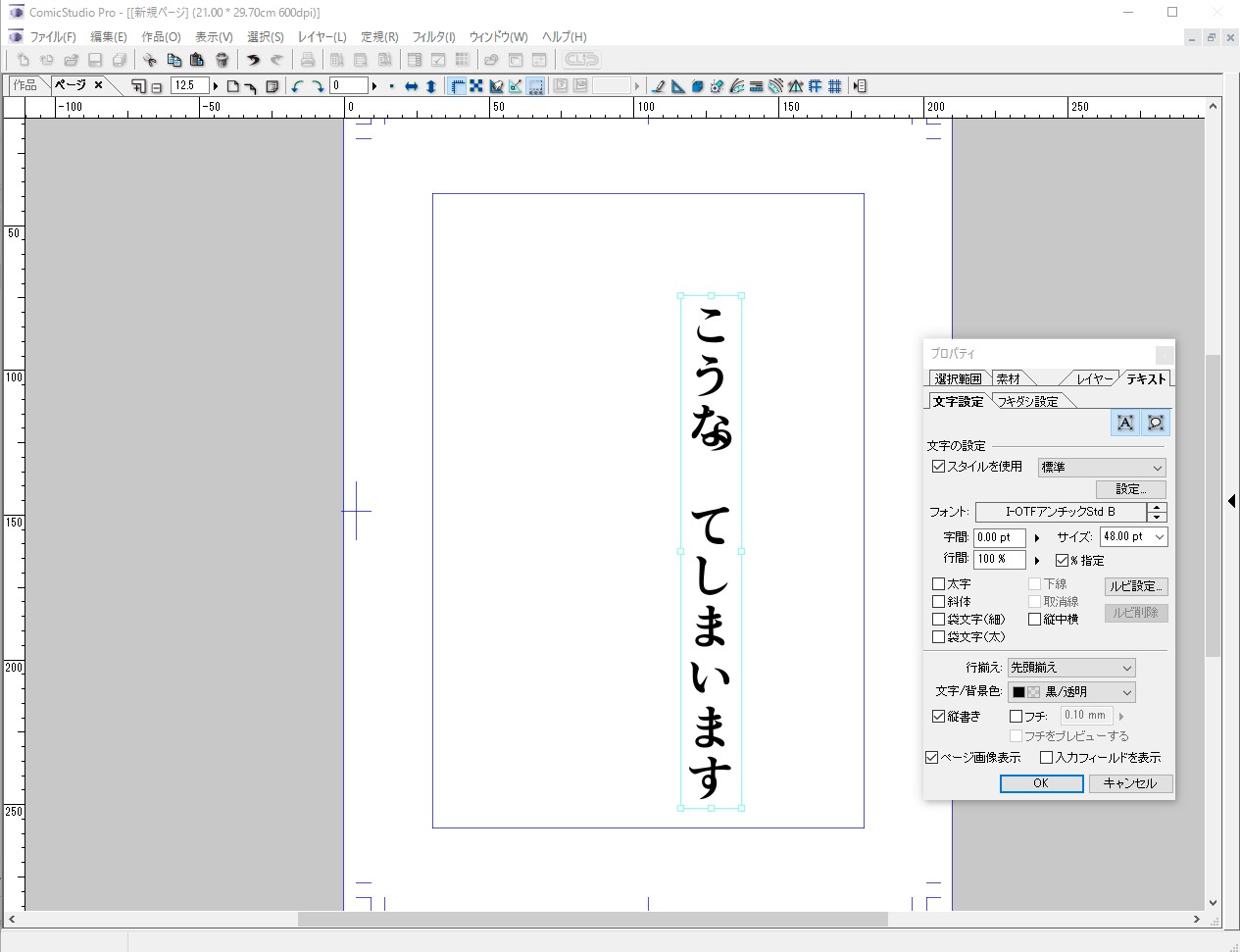Enable the 太字 (bold) checkbox
Screen dimensions: 1240x952
click(938, 584)
